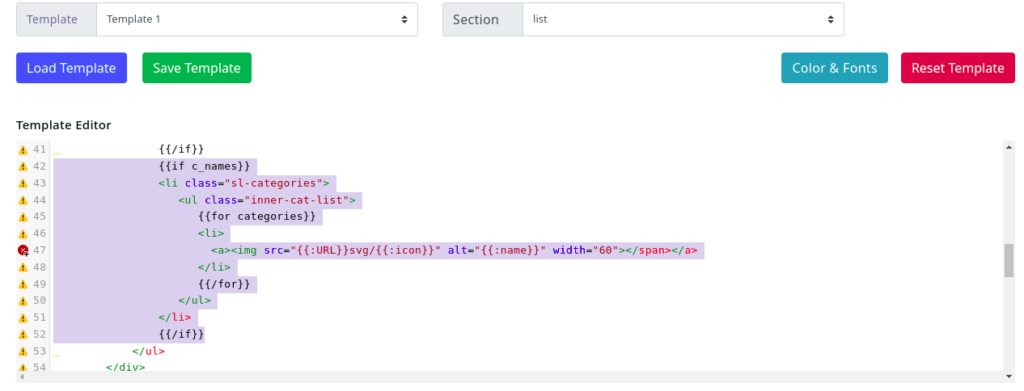Click the closing </ul> tag on line 50
Screen dimensions: 1024x391
(x=195, y=301)
